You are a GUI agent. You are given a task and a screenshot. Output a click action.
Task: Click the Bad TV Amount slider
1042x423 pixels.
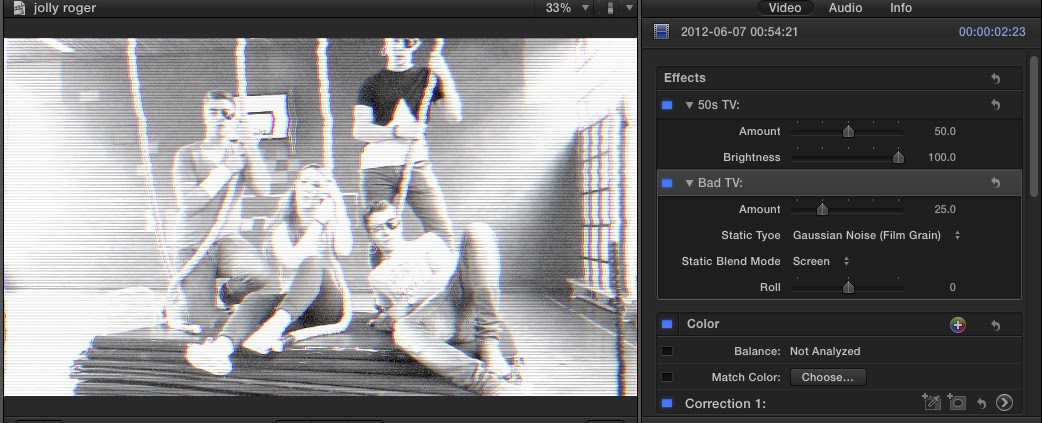click(847, 209)
